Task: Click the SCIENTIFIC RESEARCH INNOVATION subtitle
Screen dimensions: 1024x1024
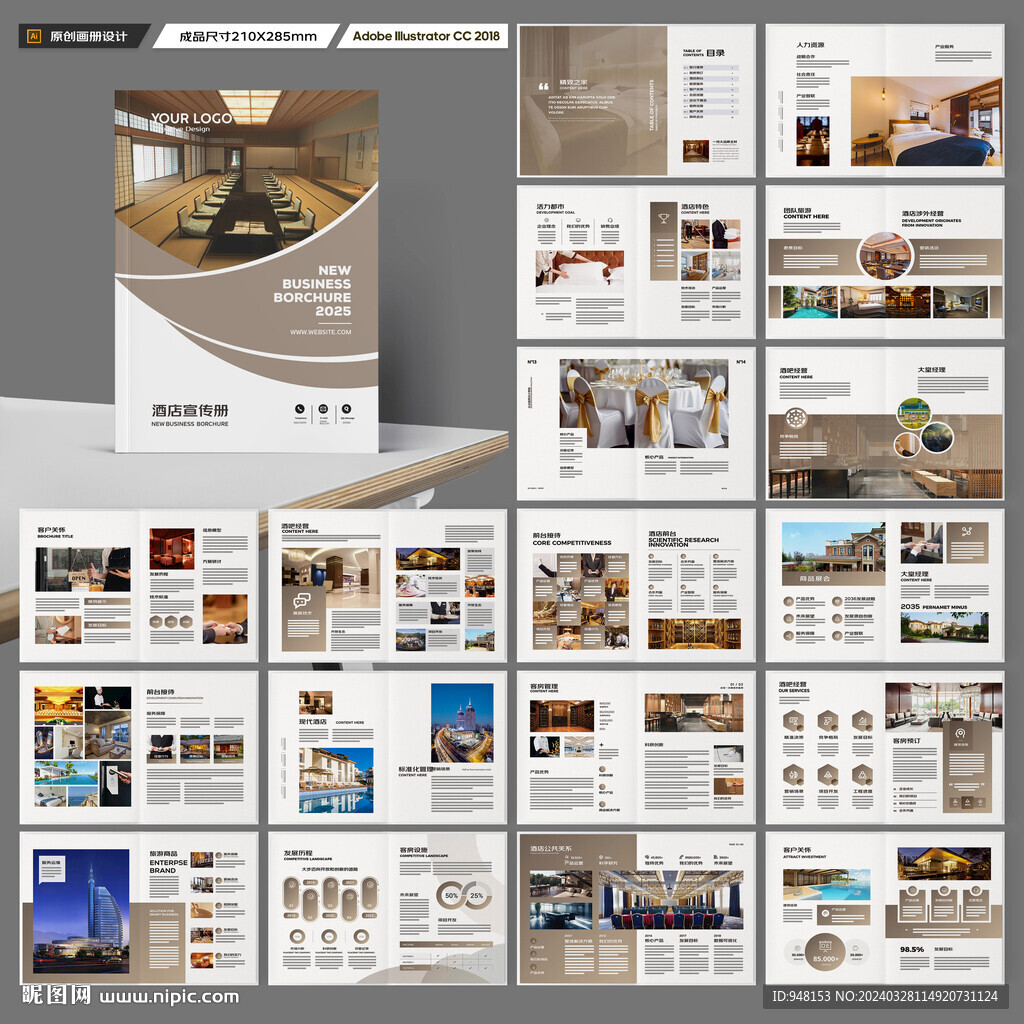Action: point(683,542)
